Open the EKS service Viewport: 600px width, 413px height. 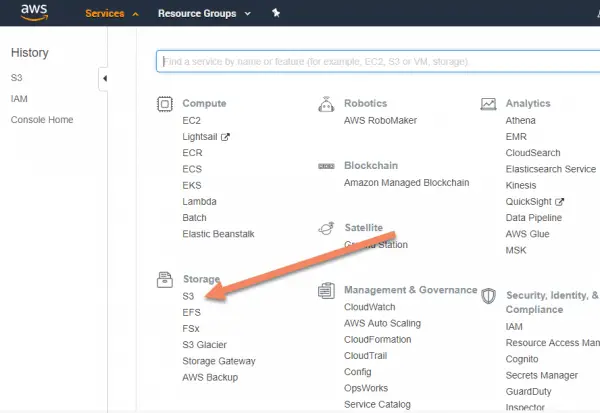pyautogui.click(x=192, y=185)
